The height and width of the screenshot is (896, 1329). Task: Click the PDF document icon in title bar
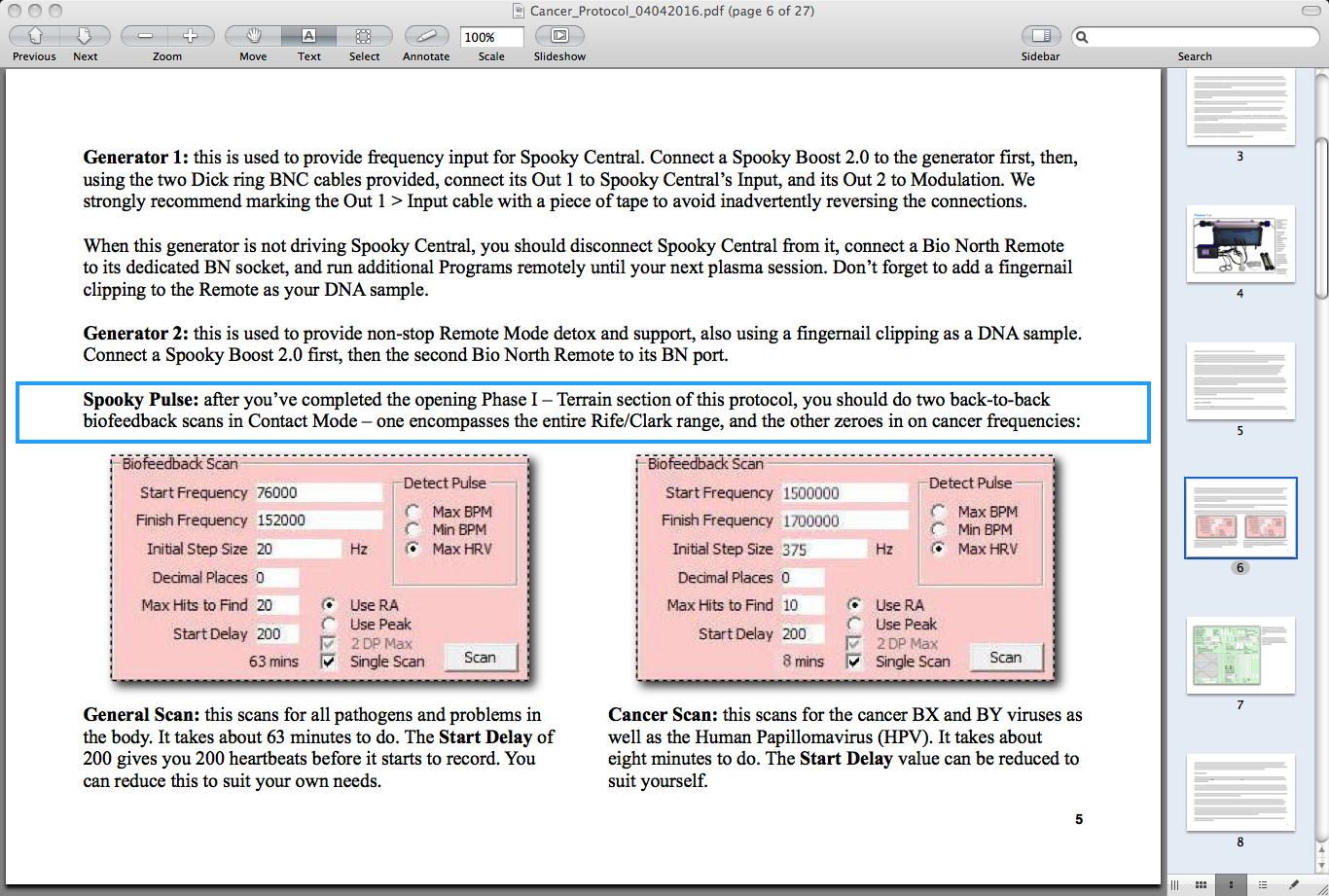coord(521,11)
